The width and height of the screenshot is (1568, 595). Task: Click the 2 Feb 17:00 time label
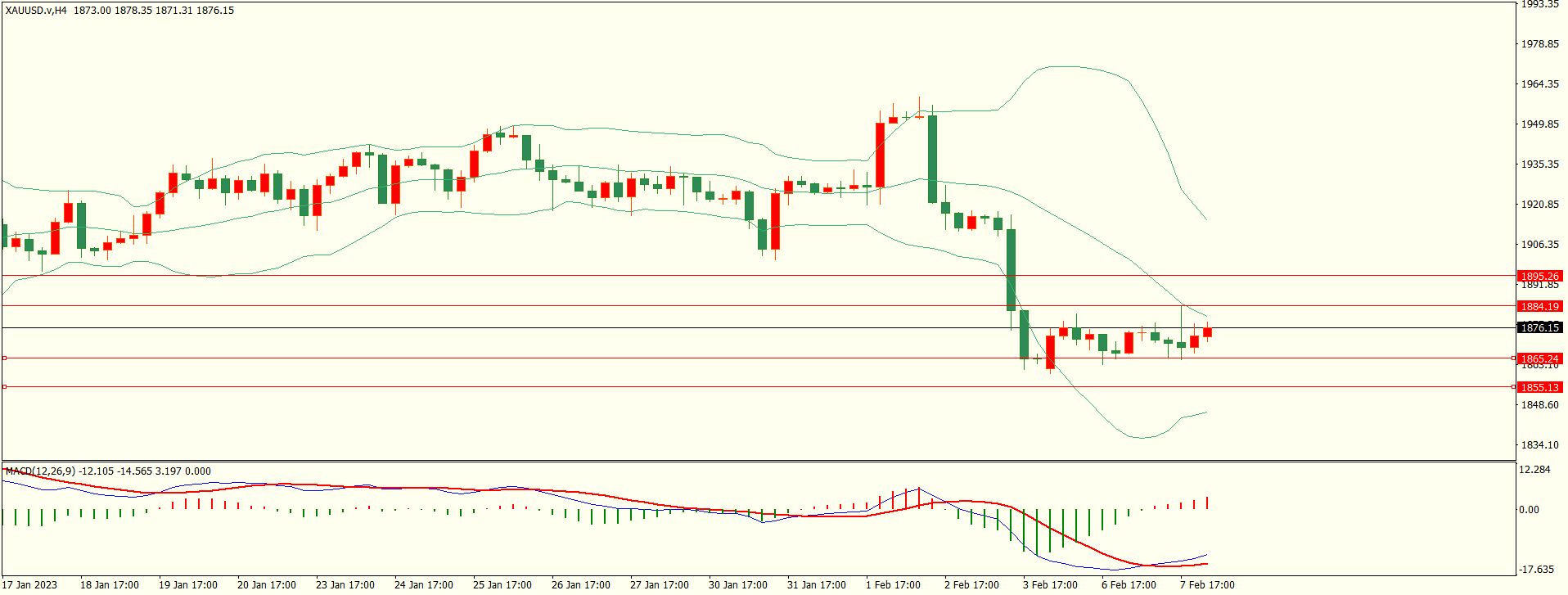pyautogui.click(x=971, y=585)
